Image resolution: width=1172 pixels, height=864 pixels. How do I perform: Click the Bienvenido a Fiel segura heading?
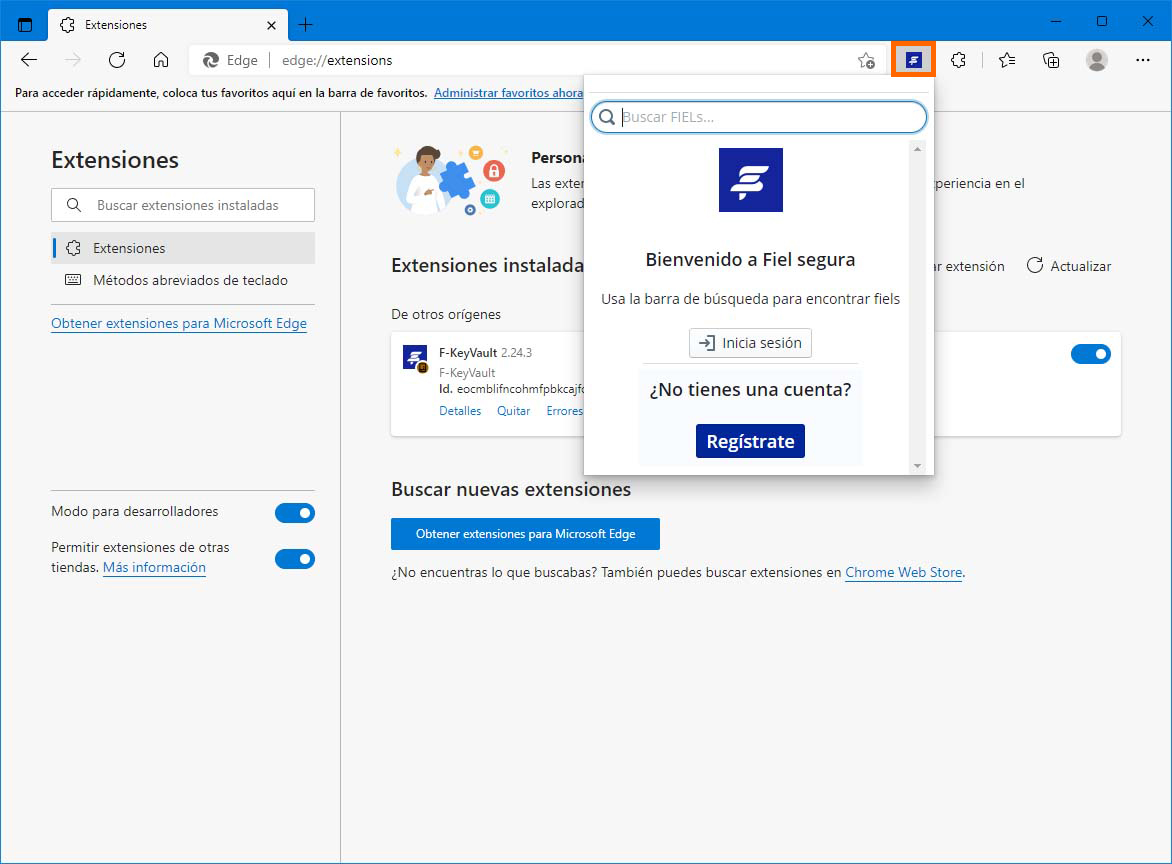tap(750, 259)
